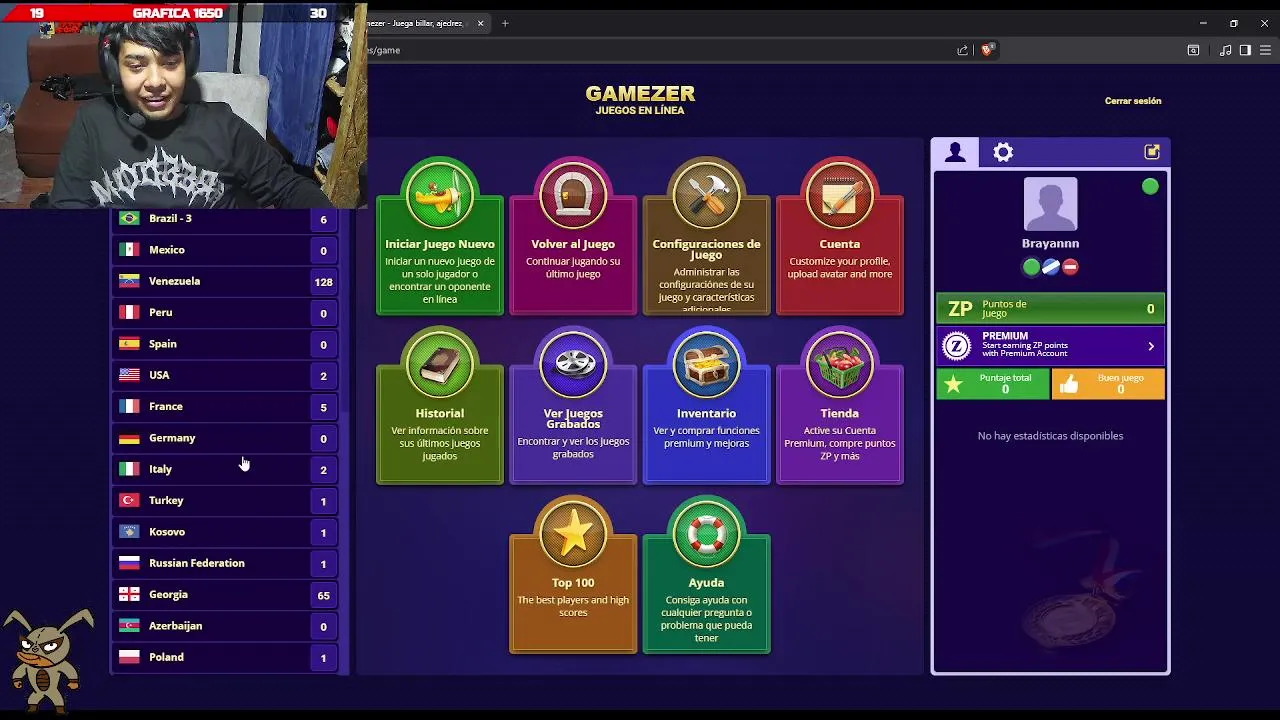Select the Azerbaijan server row

[225, 626]
